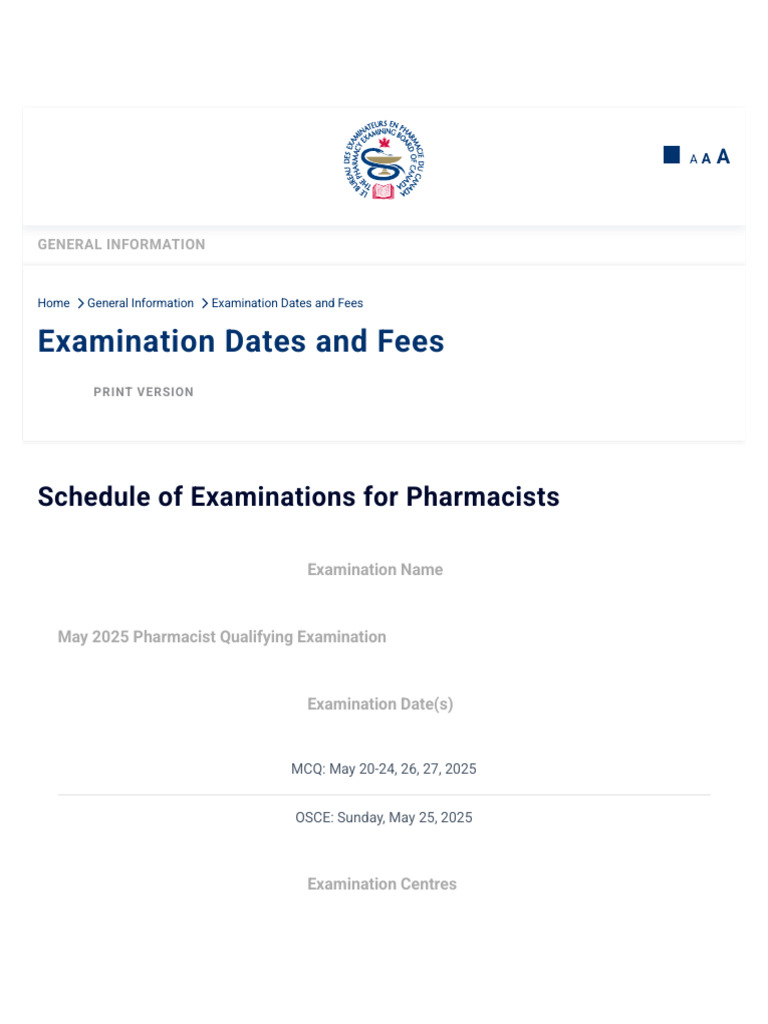The width and height of the screenshot is (768, 1024).
Task: Click the Pharmacy Examining Board logo
Action: point(383,160)
